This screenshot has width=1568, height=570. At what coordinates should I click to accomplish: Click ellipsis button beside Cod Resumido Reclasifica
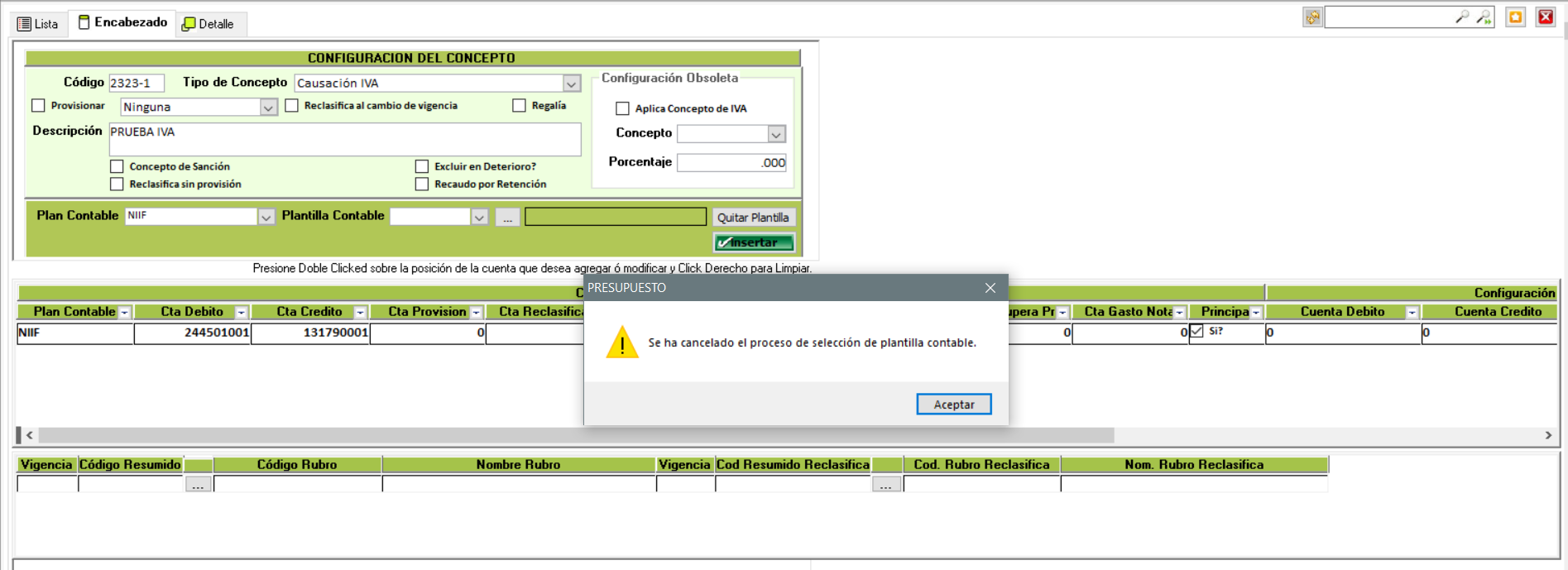pyautogui.click(x=886, y=485)
